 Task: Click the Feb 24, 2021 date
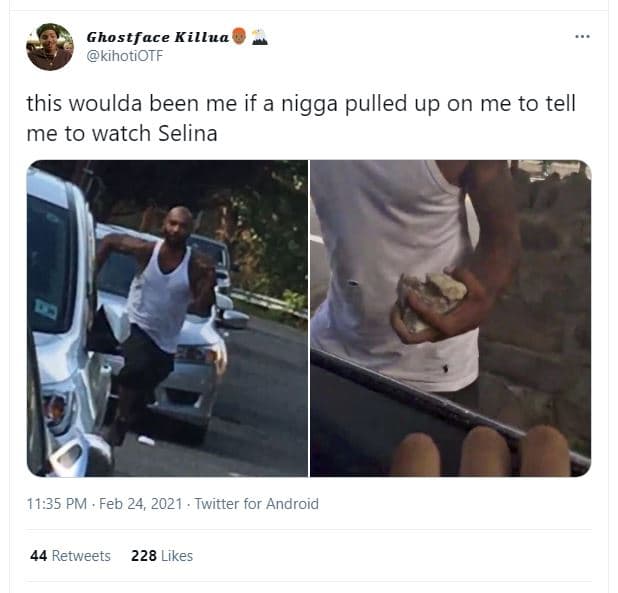tap(141, 504)
